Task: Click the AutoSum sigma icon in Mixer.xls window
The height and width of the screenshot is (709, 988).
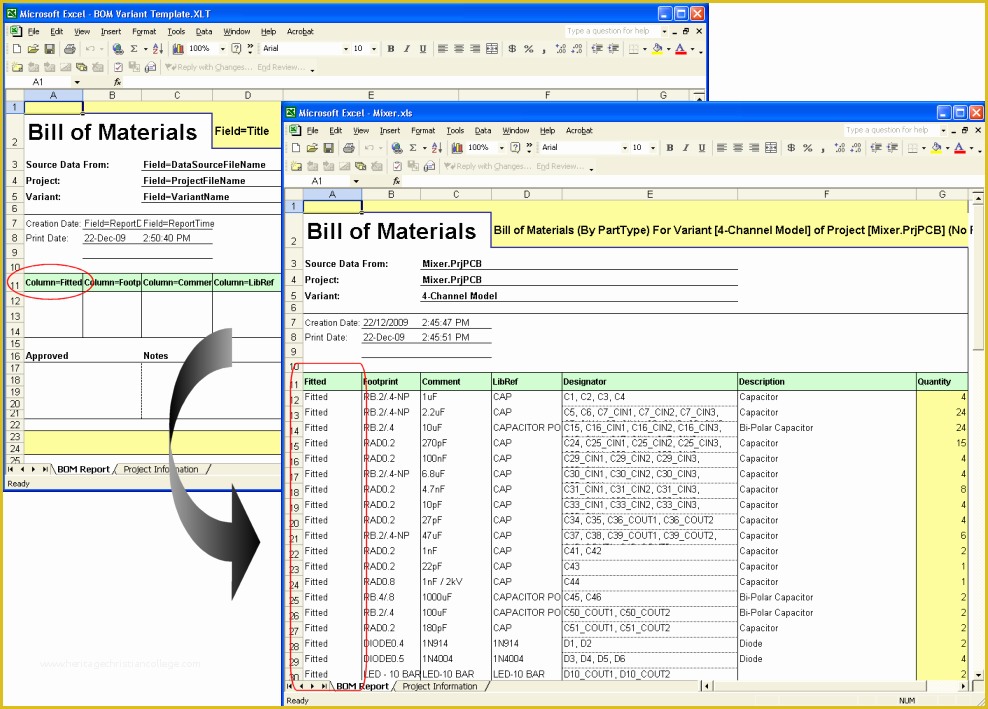Action: [413, 147]
